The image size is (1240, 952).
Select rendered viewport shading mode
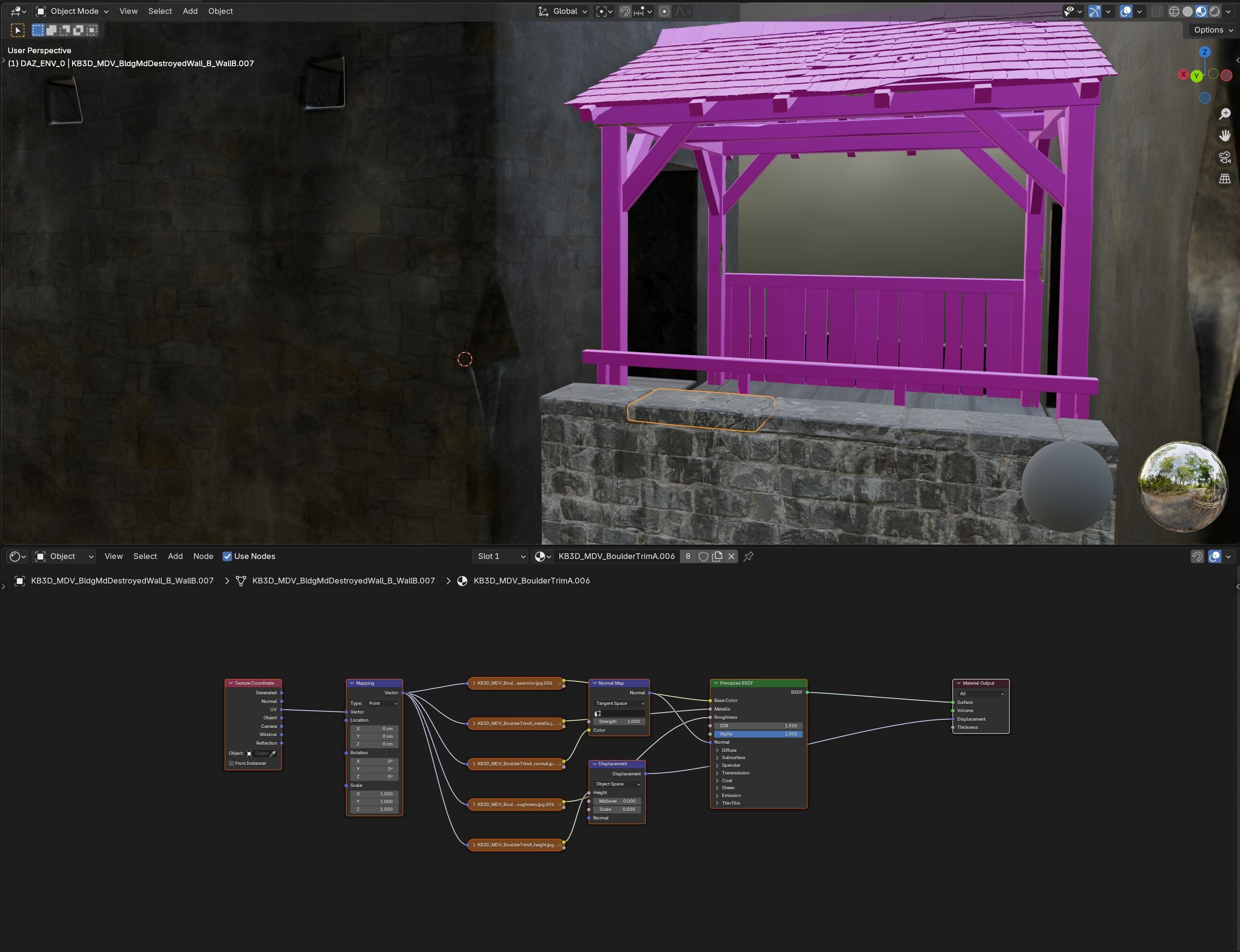click(1215, 12)
